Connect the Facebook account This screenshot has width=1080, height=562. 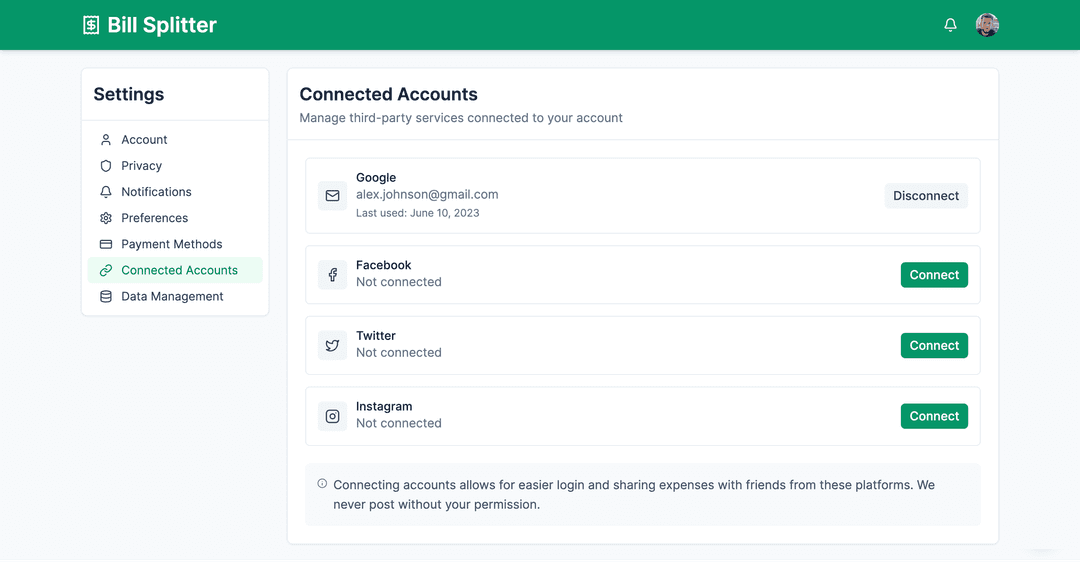[x=934, y=275]
